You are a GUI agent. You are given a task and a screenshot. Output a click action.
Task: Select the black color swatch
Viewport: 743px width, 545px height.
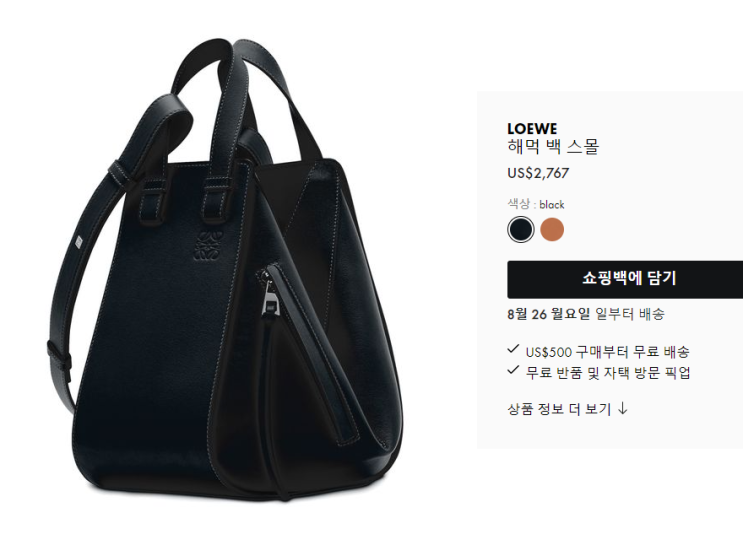coord(520,229)
